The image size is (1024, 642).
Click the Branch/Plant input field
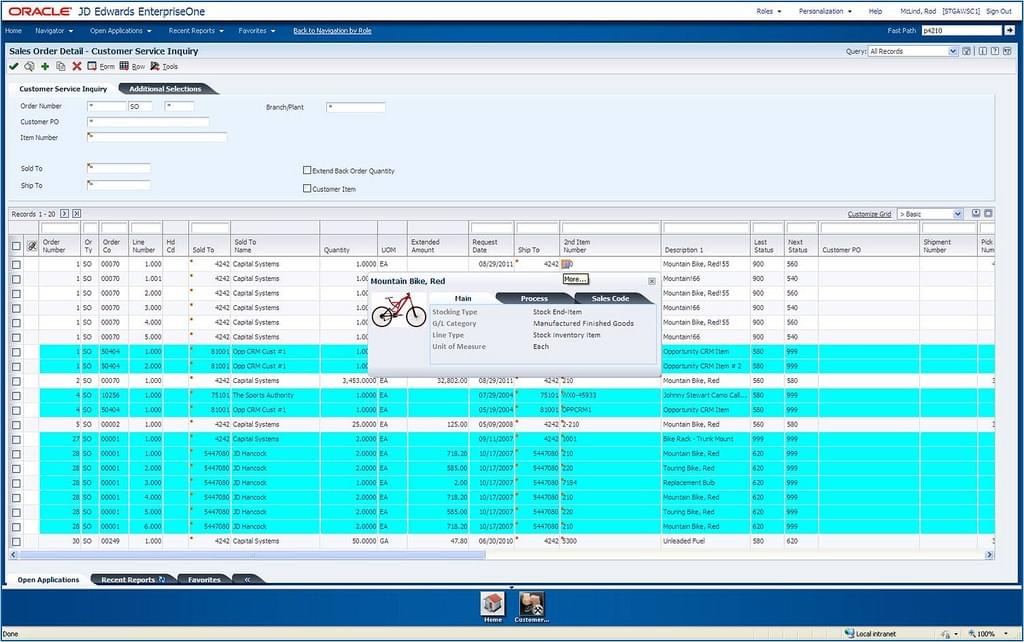(356, 107)
